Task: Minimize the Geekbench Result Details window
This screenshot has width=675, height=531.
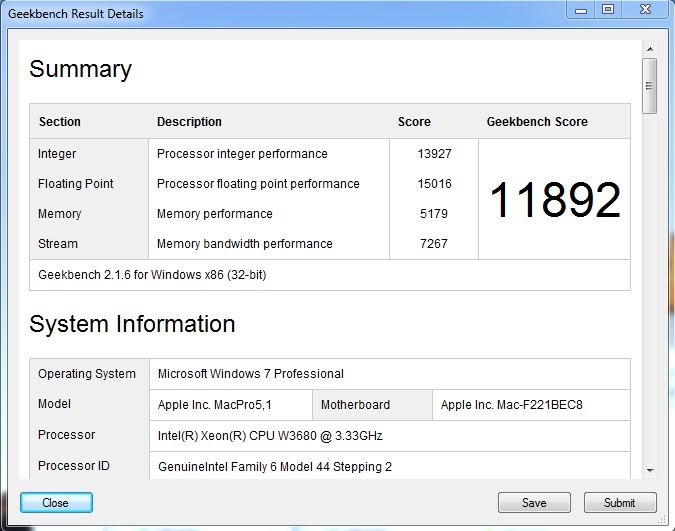Action: click(581, 9)
